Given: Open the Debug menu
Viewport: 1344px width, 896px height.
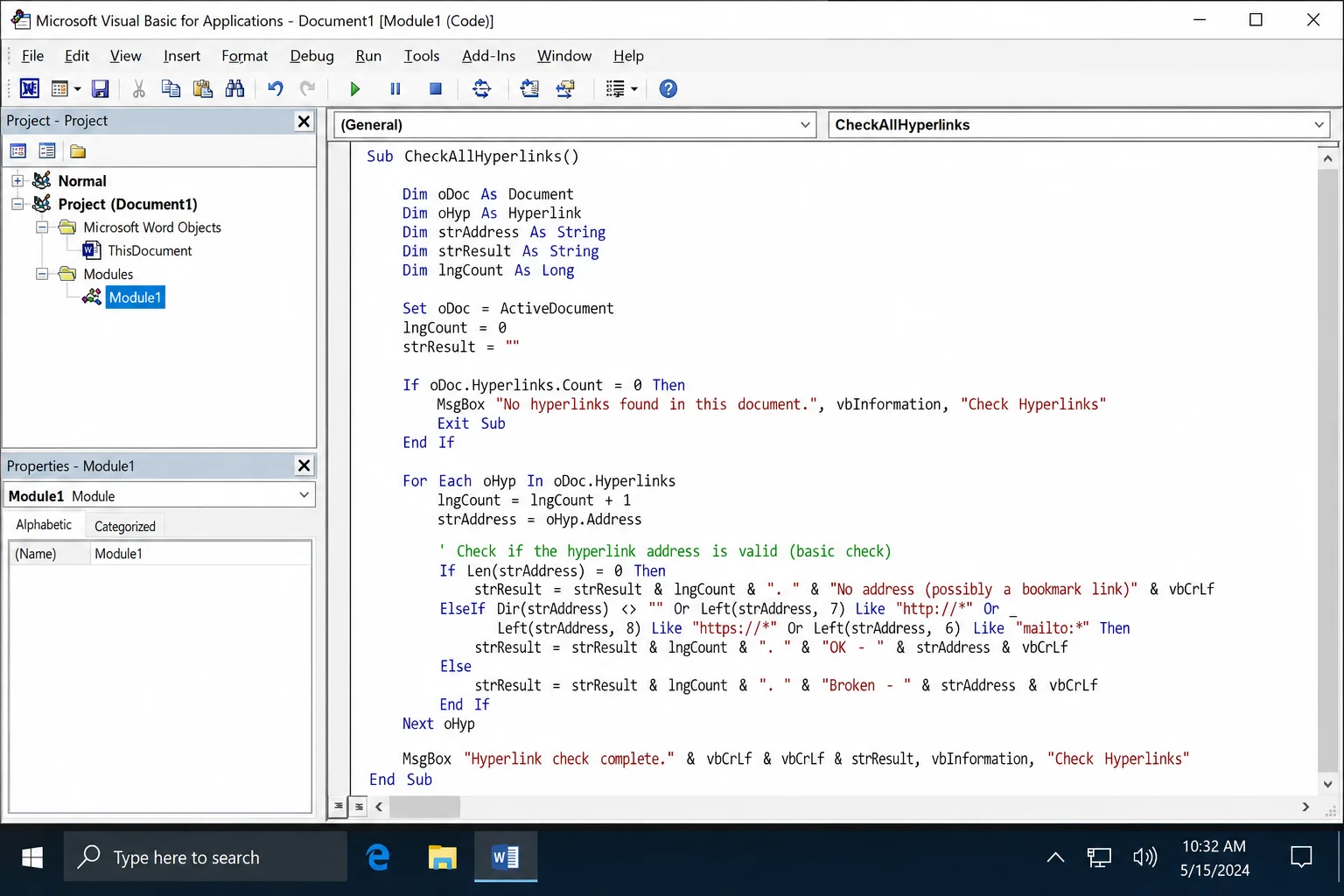Looking at the screenshot, I should pyautogui.click(x=311, y=56).
